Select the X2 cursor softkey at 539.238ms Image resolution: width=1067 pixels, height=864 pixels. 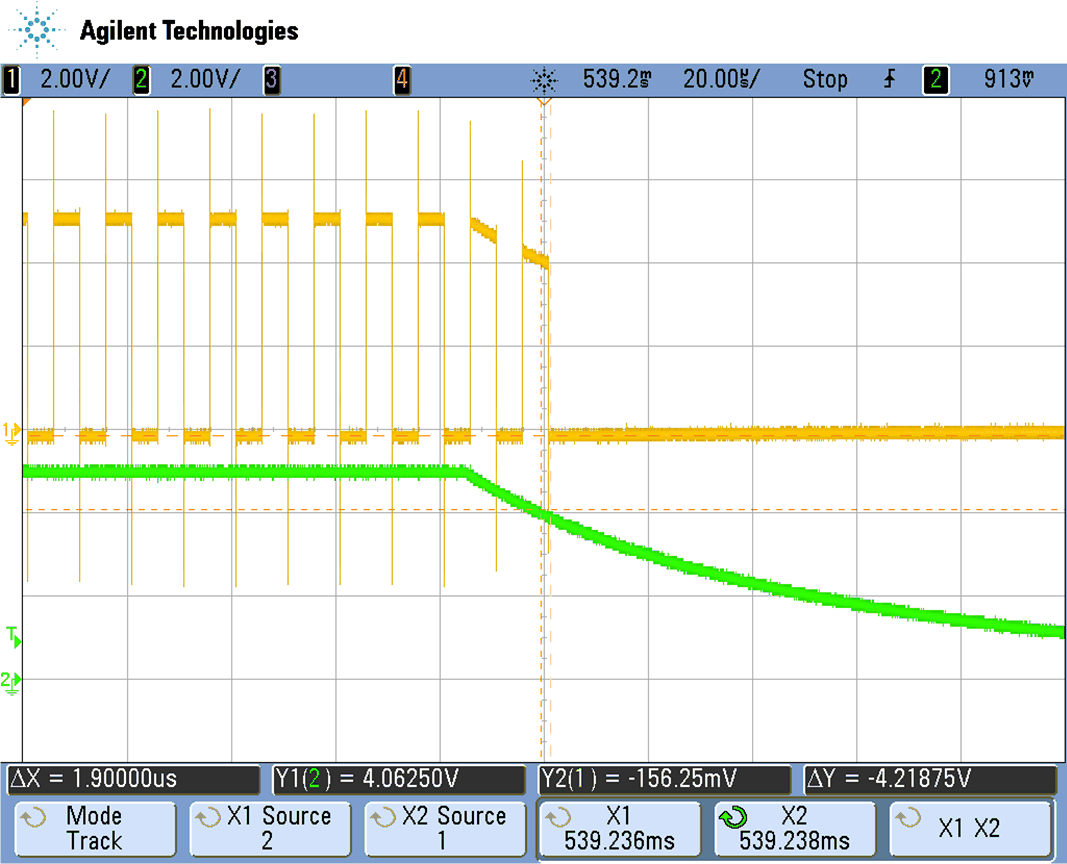point(793,828)
